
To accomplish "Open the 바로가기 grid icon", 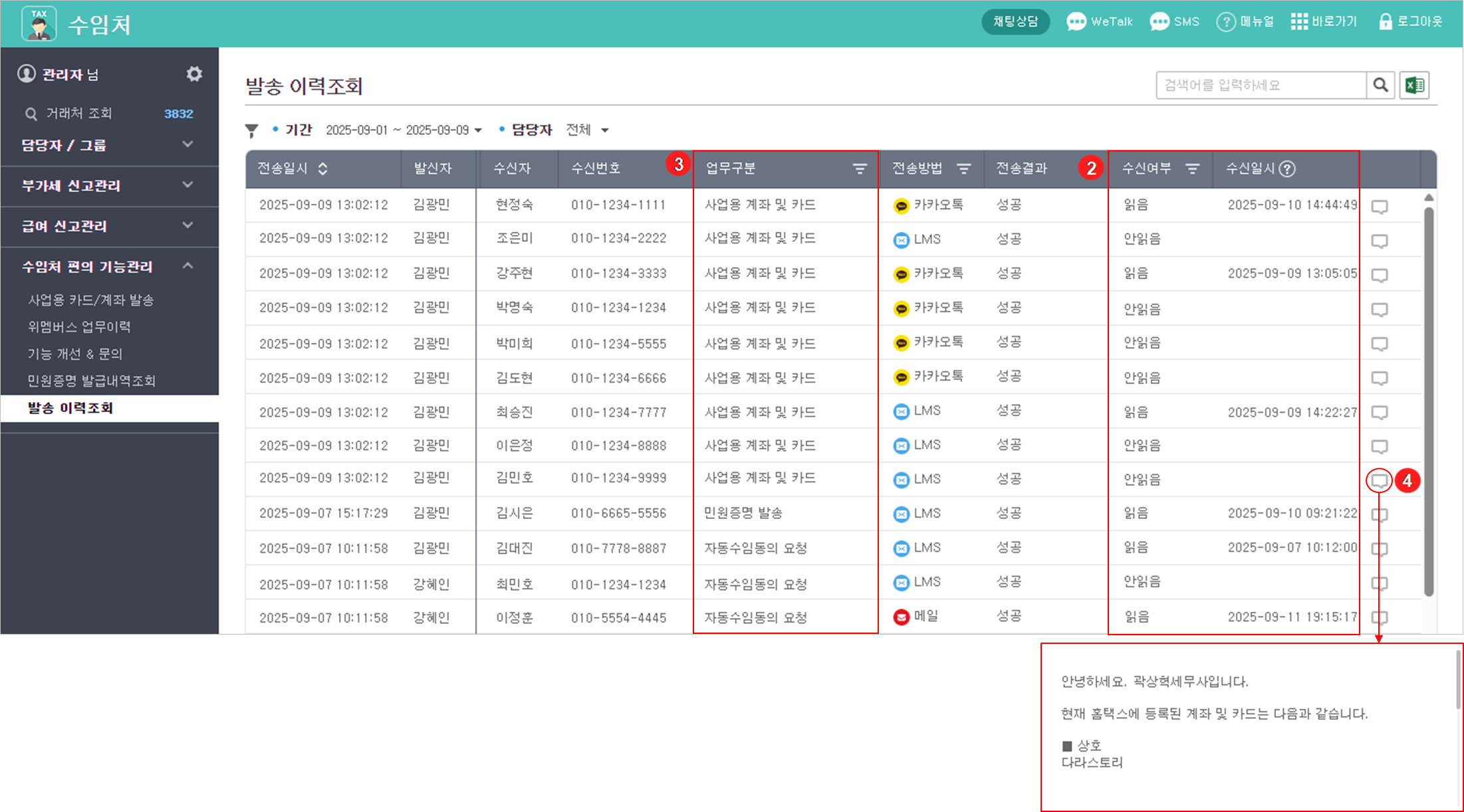I will [1299, 22].
